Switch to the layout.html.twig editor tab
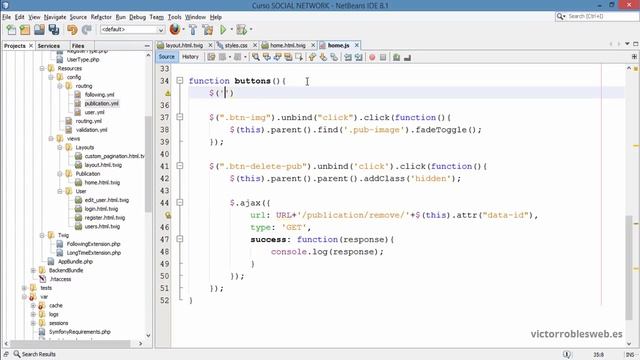This screenshot has width=640, height=360. point(184,45)
